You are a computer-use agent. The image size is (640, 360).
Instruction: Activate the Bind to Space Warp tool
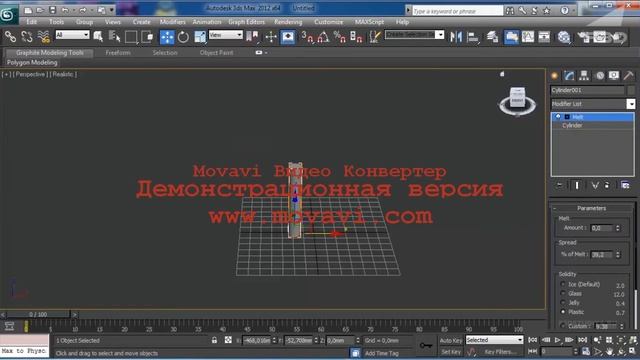pos(44,37)
